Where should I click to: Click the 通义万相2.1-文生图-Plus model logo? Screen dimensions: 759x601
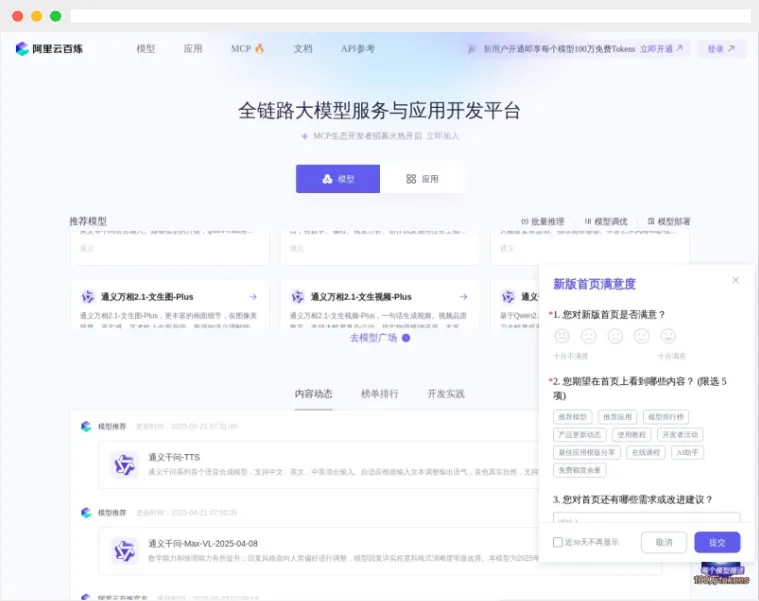coord(88,297)
